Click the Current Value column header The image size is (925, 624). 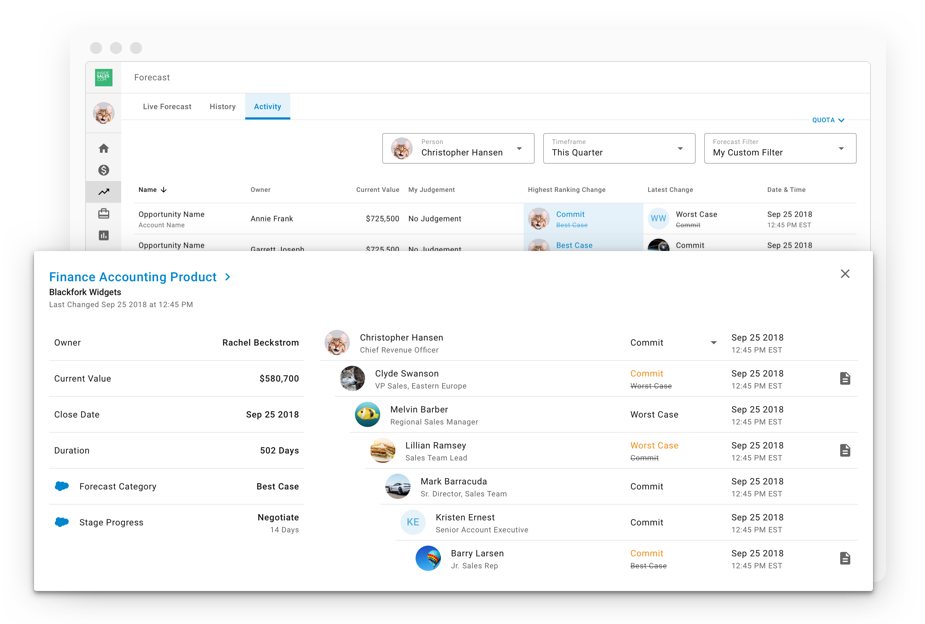pos(378,190)
